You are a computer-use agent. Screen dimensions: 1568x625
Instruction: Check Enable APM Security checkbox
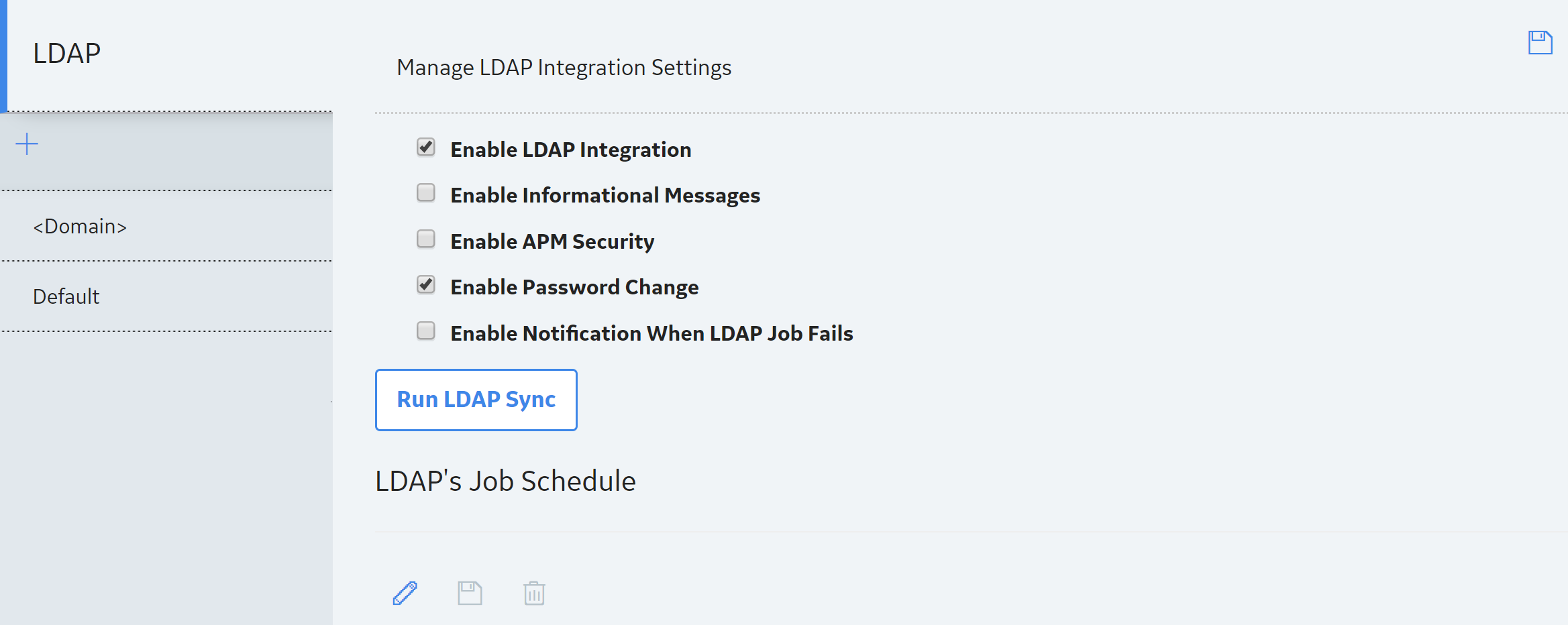(x=426, y=239)
